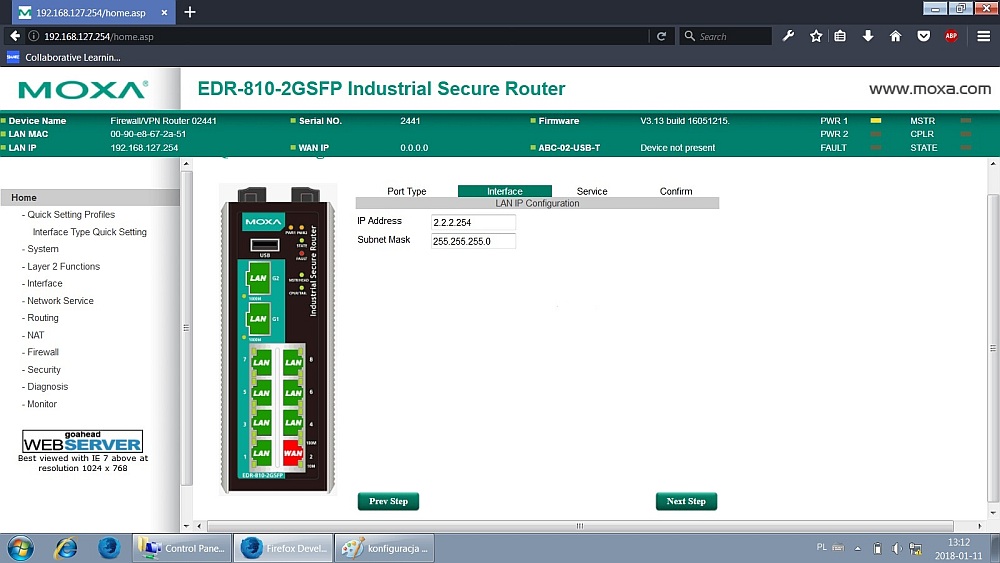Click the Next Step button

click(686, 501)
